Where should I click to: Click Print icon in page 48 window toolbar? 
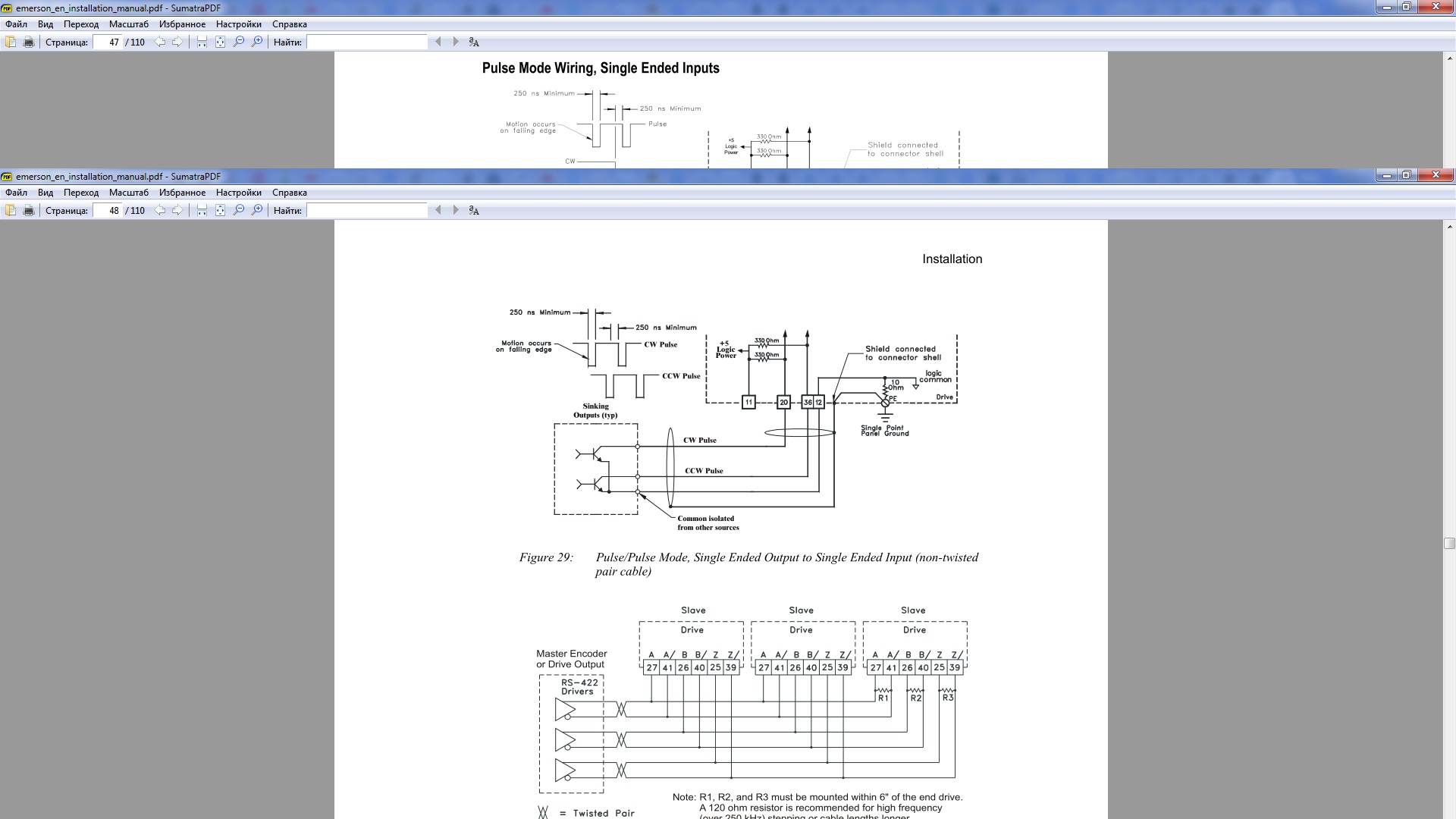(x=29, y=210)
